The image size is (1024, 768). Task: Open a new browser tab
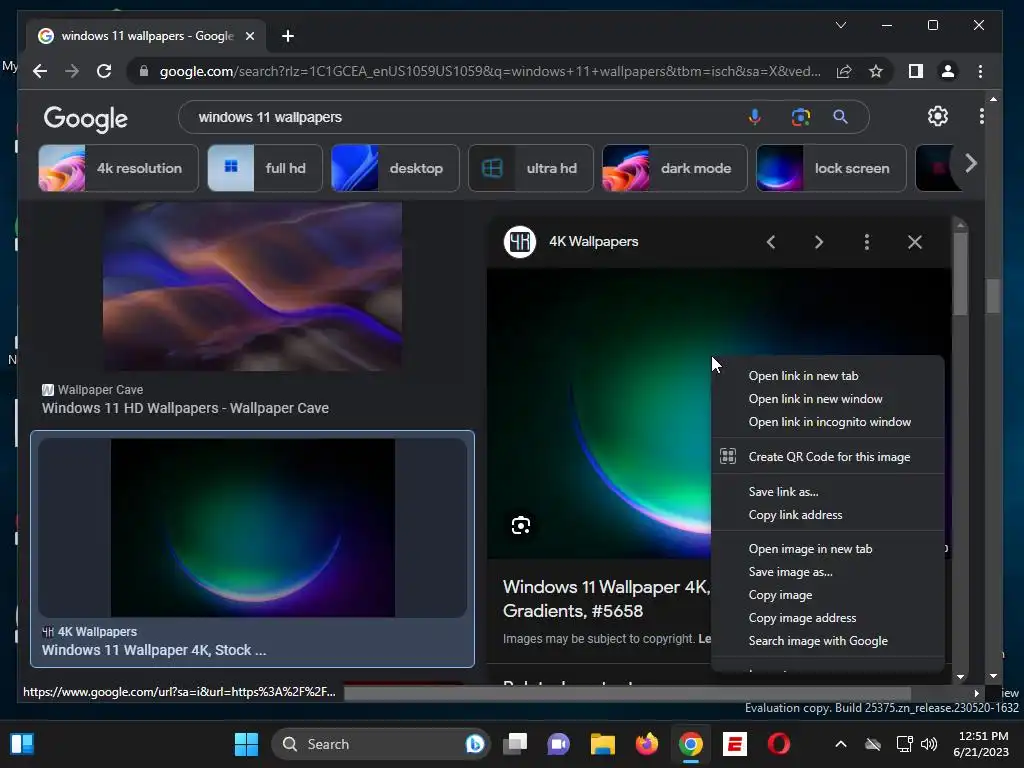click(x=288, y=36)
